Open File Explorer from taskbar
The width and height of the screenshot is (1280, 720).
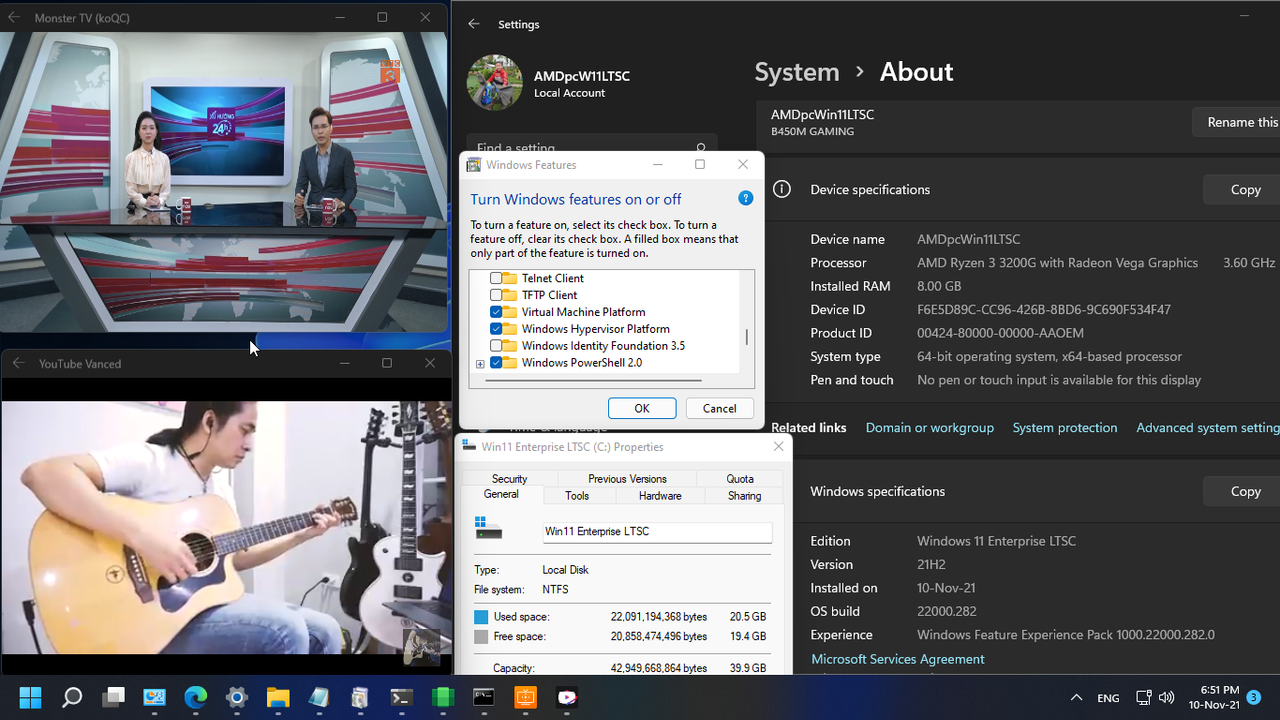[x=278, y=697]
